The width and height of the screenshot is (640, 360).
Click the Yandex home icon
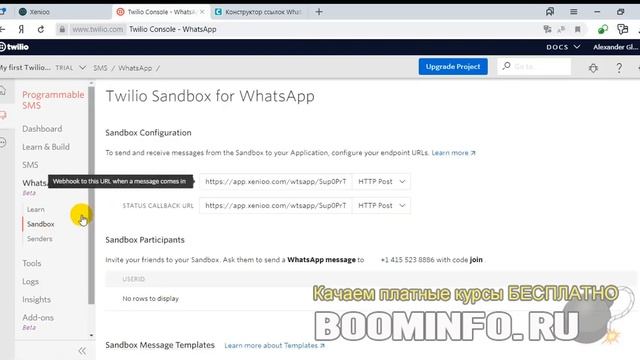21,29
